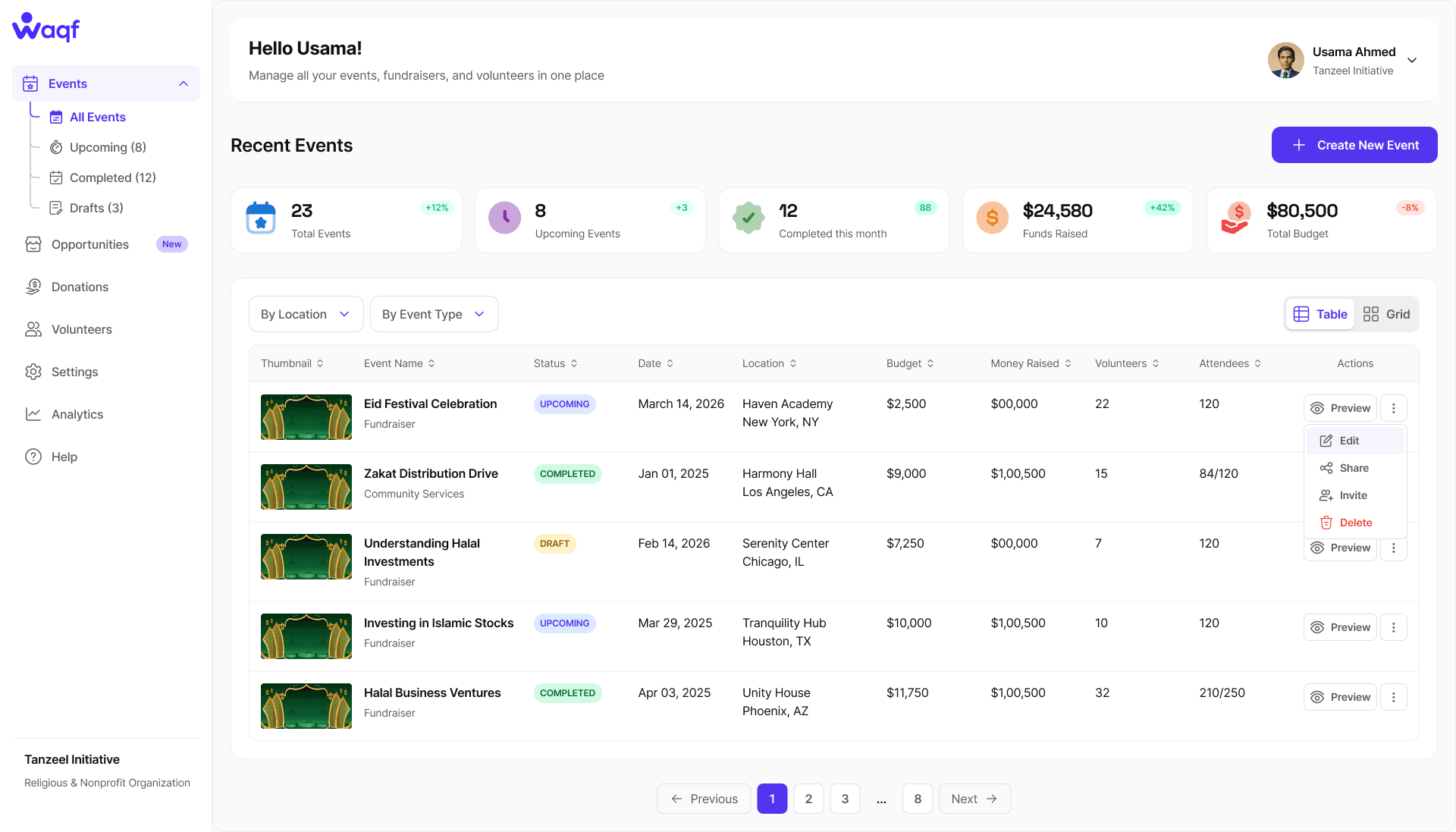Click the Zakat Distribution Drive thumbnail
Viewport: 1456px width, 832px height.
(x=306, y=487)
